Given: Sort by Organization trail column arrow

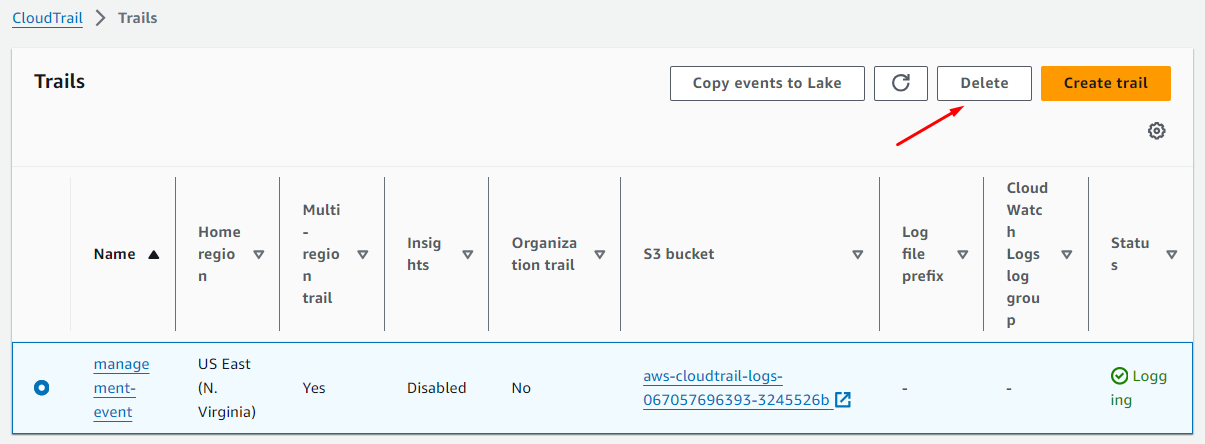Looking at the screenshot, I should click(599, 254).
